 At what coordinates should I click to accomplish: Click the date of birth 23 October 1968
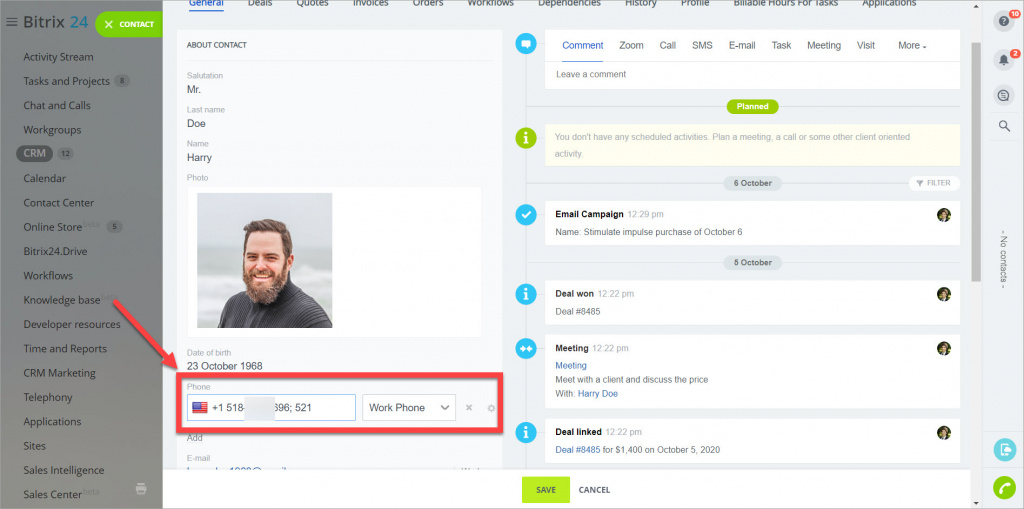point(225,366)
